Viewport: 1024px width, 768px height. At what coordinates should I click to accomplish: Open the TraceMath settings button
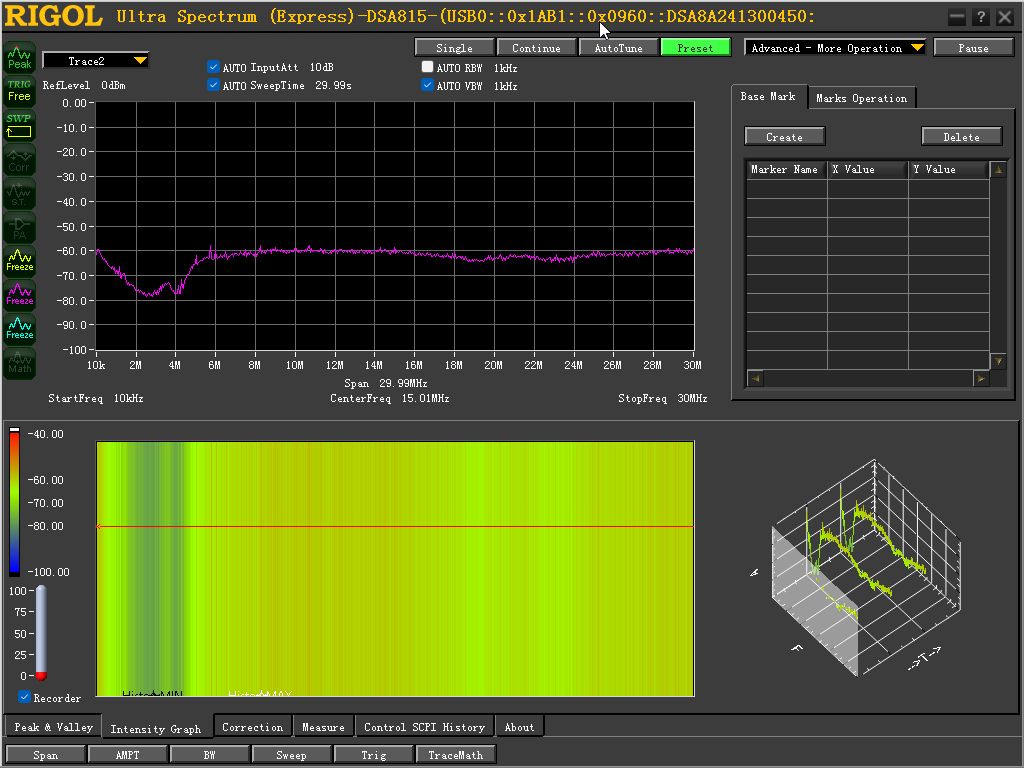click(x=456, y=755)
